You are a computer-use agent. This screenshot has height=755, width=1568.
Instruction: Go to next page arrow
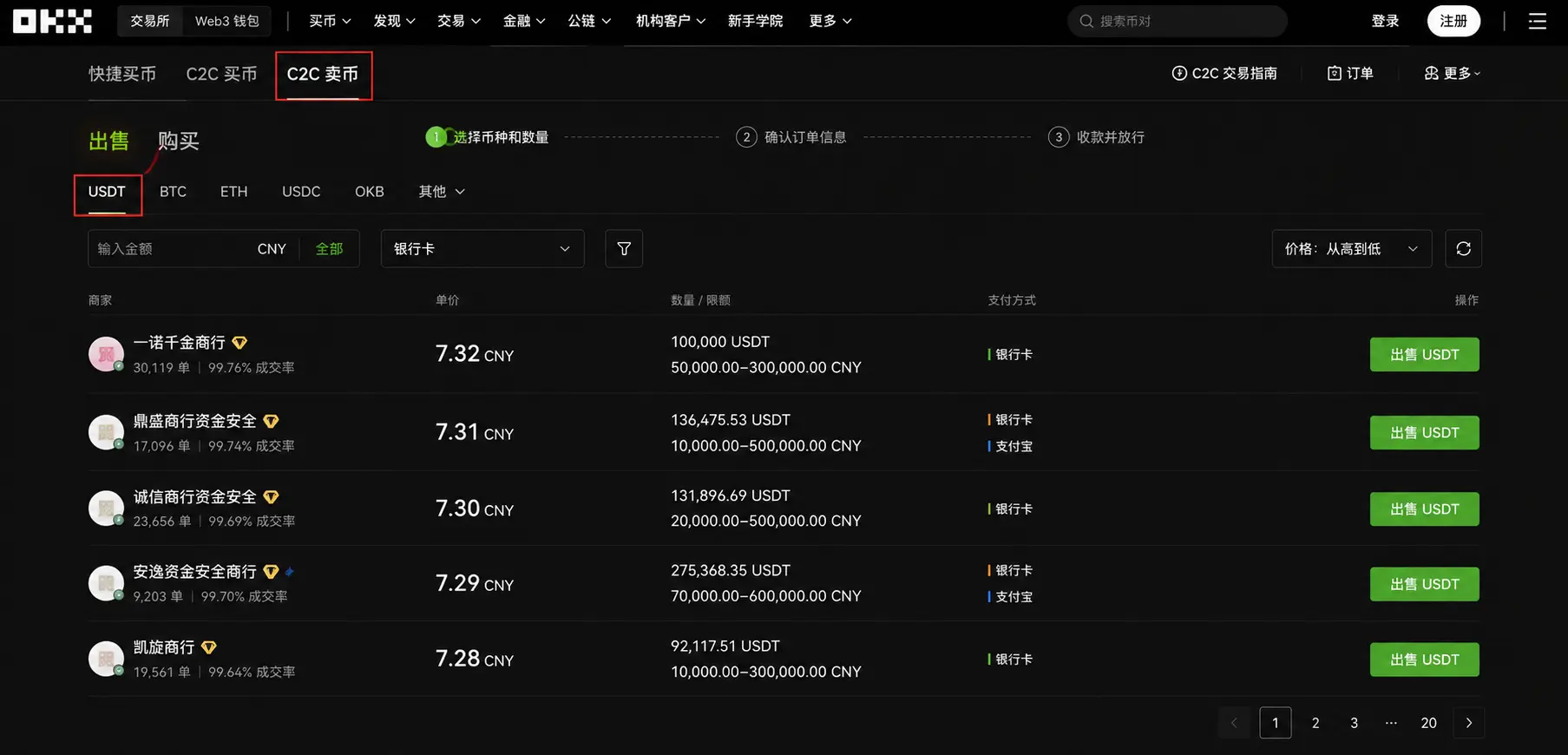[x=1468, y=723]
